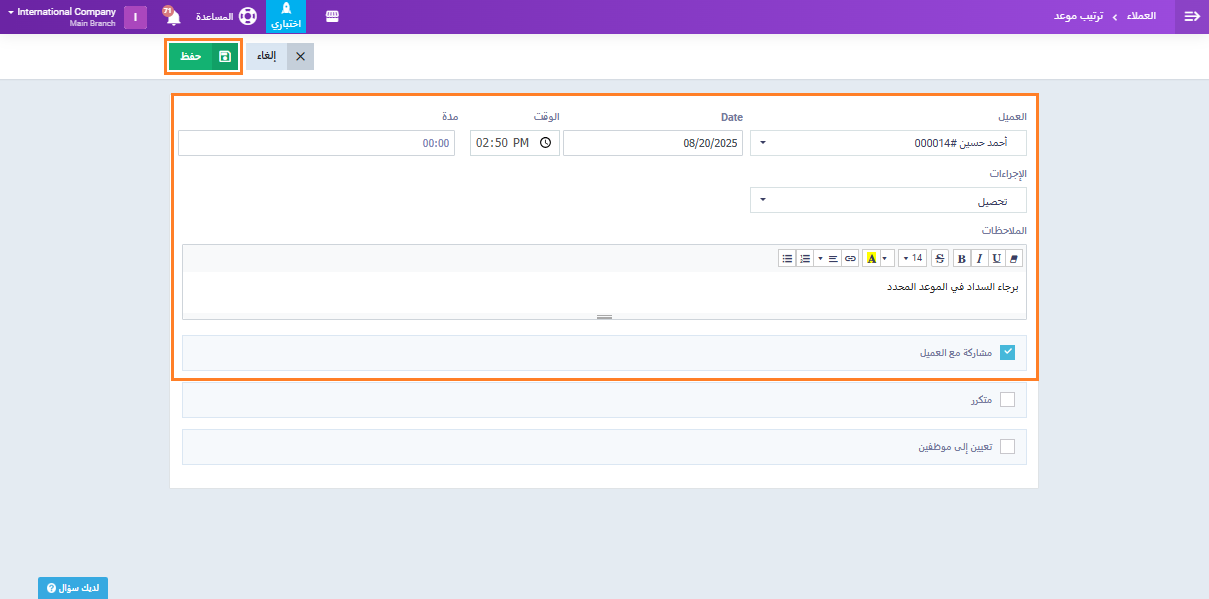
Task: Expand the الإجراءات dropdown showing تحصيل
Action: click(888, 201)
